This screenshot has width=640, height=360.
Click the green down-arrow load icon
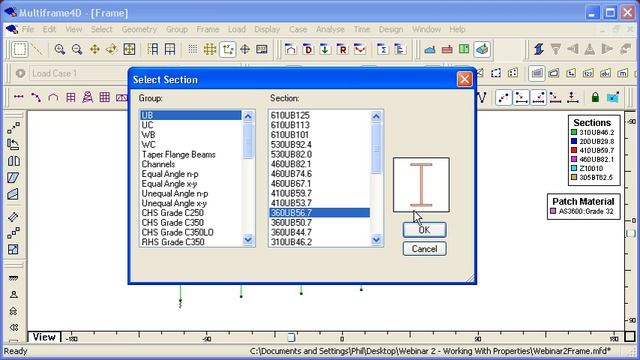(x=325, y=49)
